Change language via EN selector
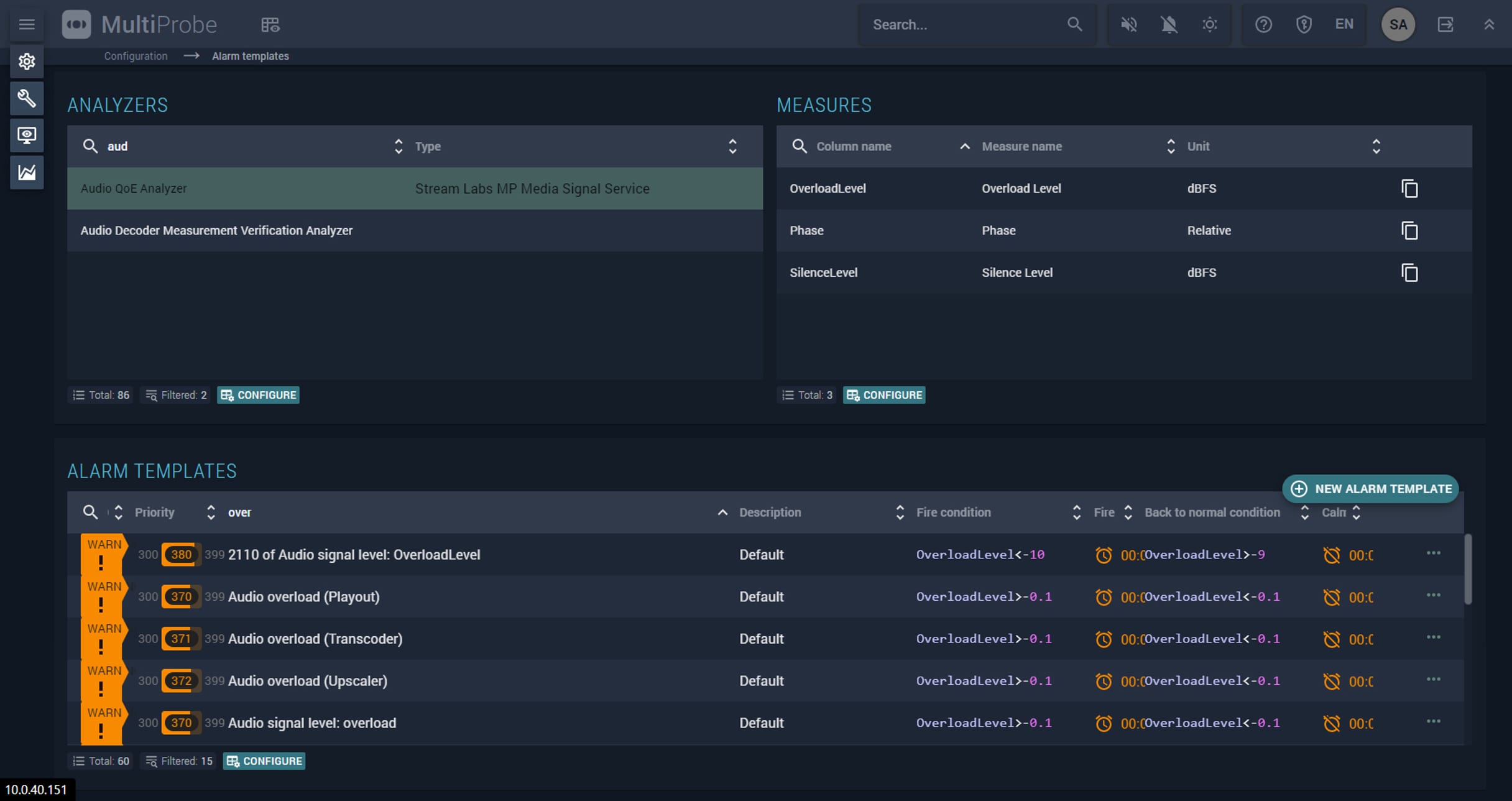Screen dimensions: 1512x801 (1344, 24)
